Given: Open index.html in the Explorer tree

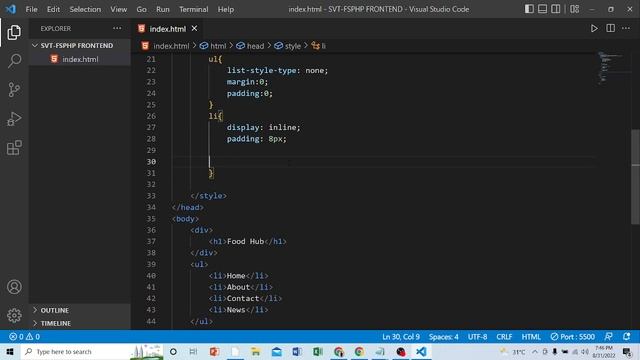Looking at the screenshot, I should pyautogui.click(x=80, y=59).
